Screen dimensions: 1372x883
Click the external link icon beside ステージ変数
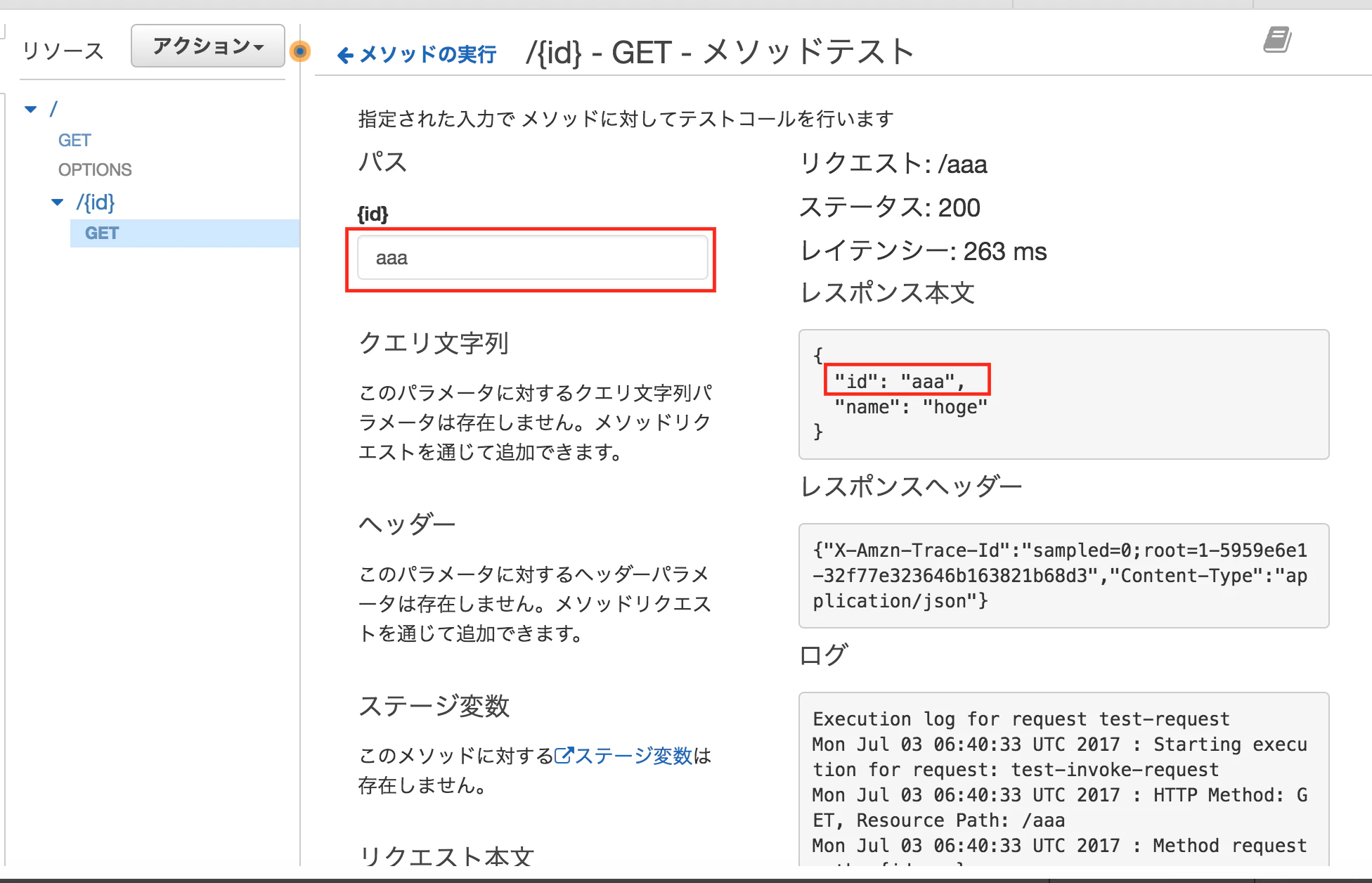point(564,756)
